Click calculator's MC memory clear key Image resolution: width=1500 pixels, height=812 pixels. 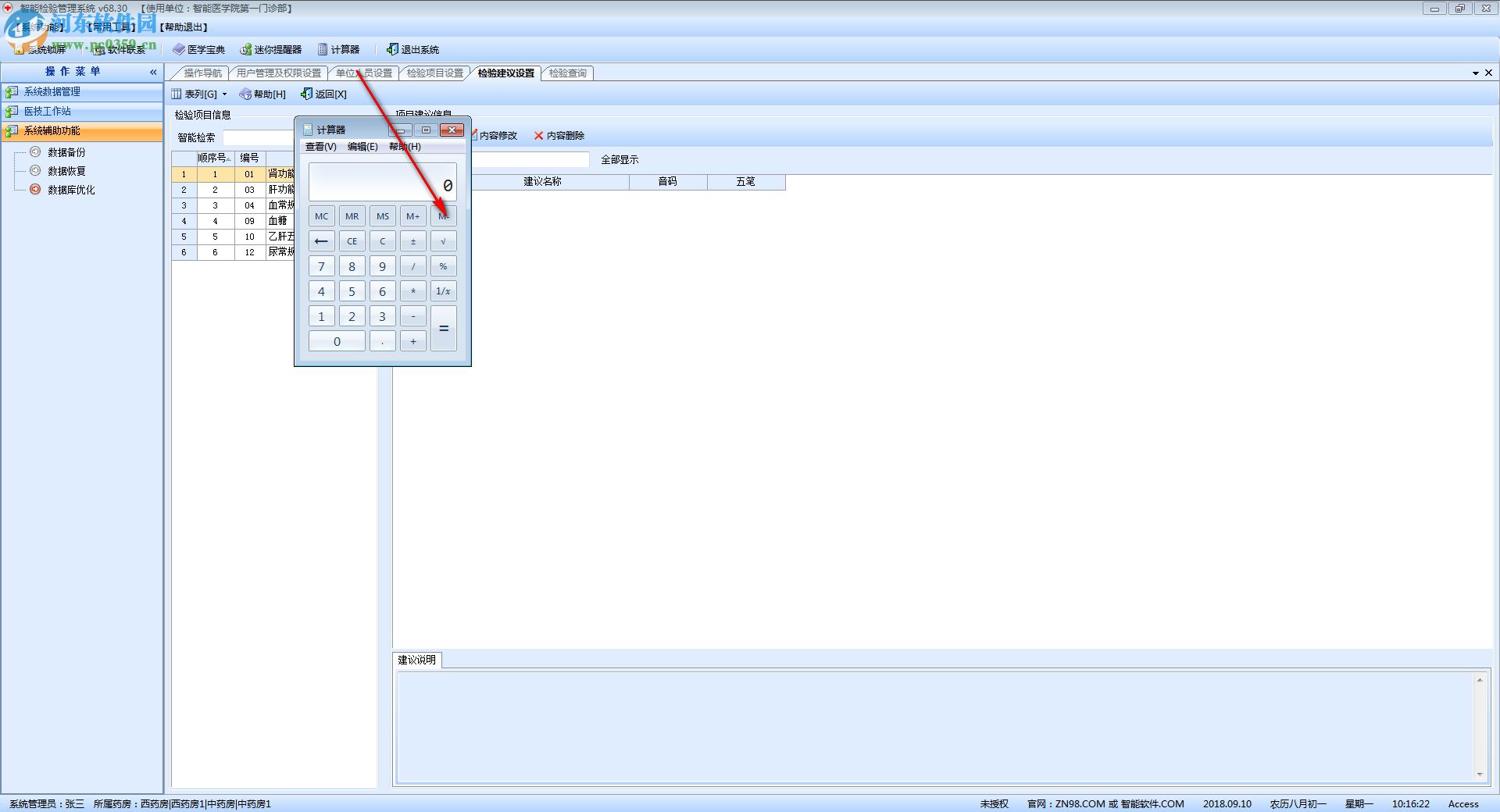(321, 216)
